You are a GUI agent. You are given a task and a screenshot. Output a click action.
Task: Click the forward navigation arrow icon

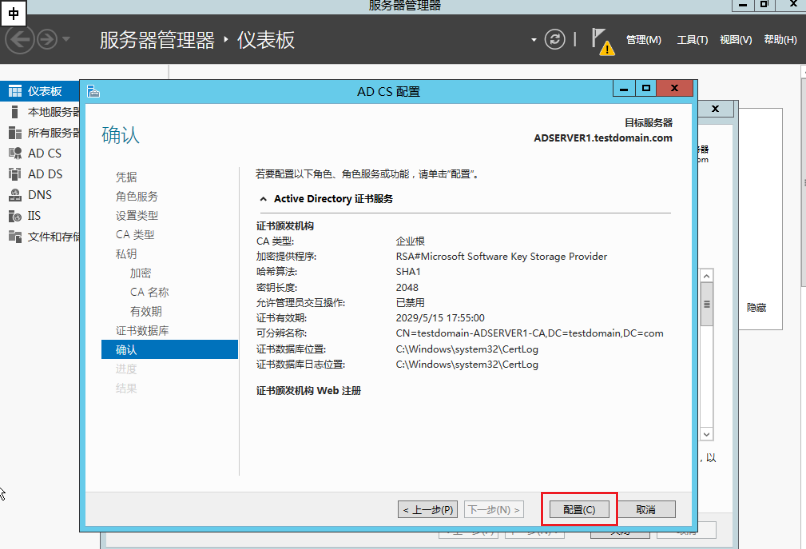(x=47, y=40)
